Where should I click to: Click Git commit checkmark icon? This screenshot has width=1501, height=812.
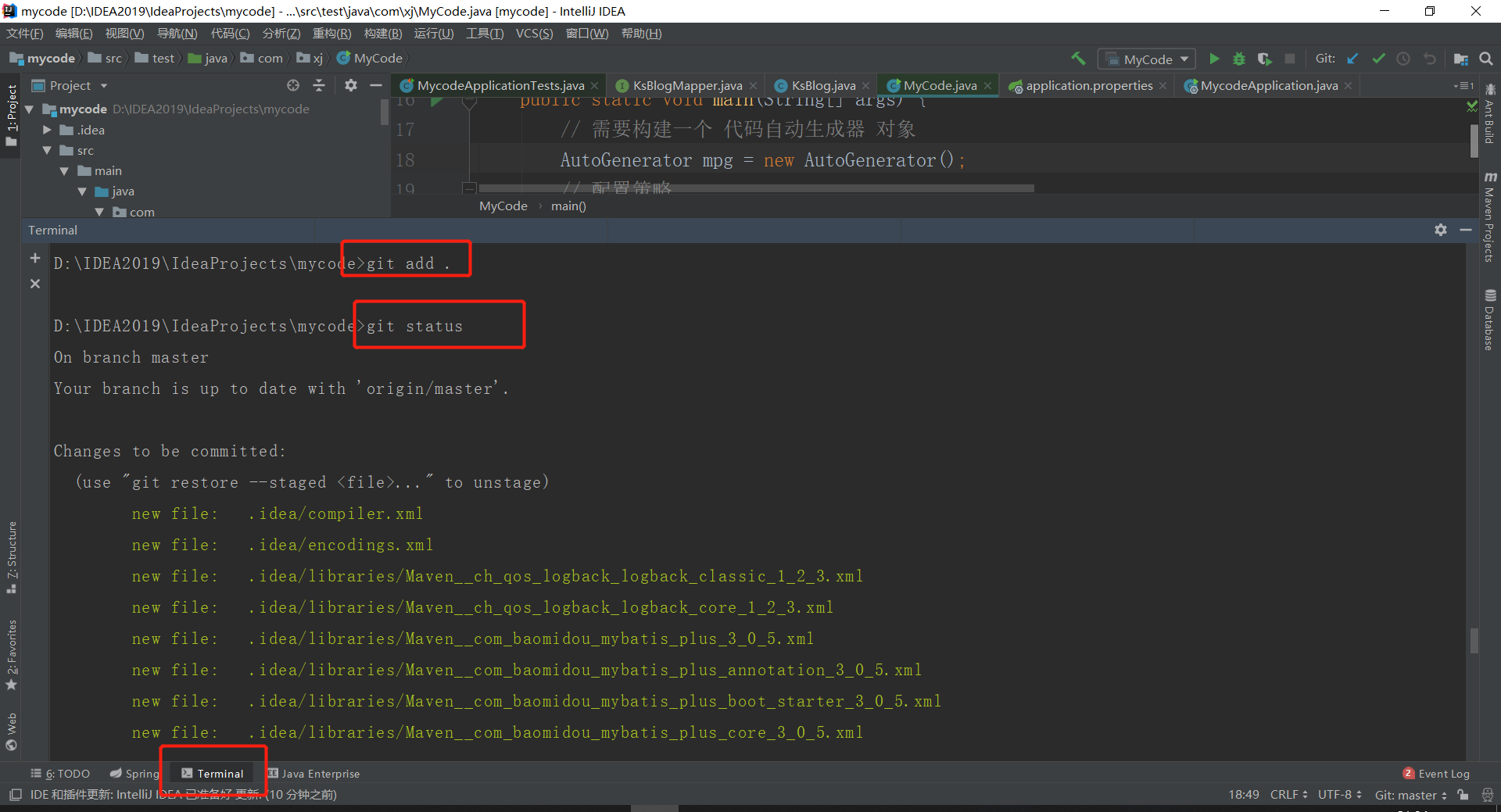(1378, 59)
